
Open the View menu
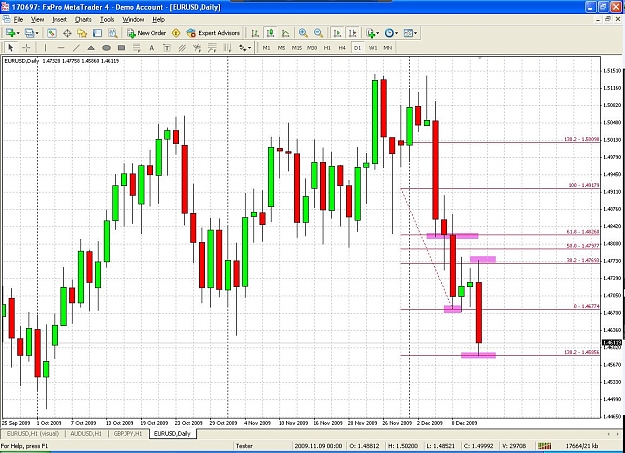pos(37,20)
